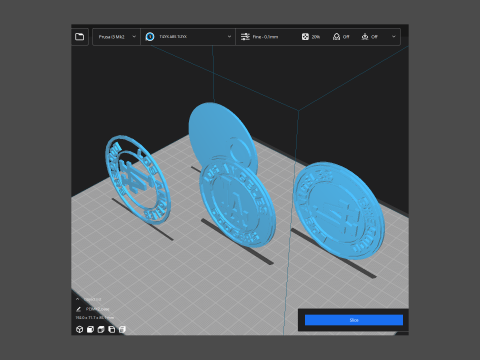Viewport: 480px width, 360px height.
Task: Select the ring-shaped LA logo model on the left
Action: pos(138,179)
